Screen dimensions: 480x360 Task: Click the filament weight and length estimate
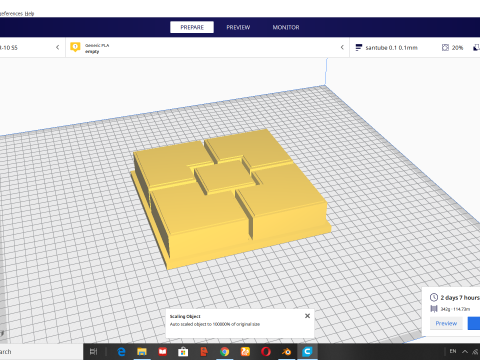pyautogui.click(x=455, y=309)
